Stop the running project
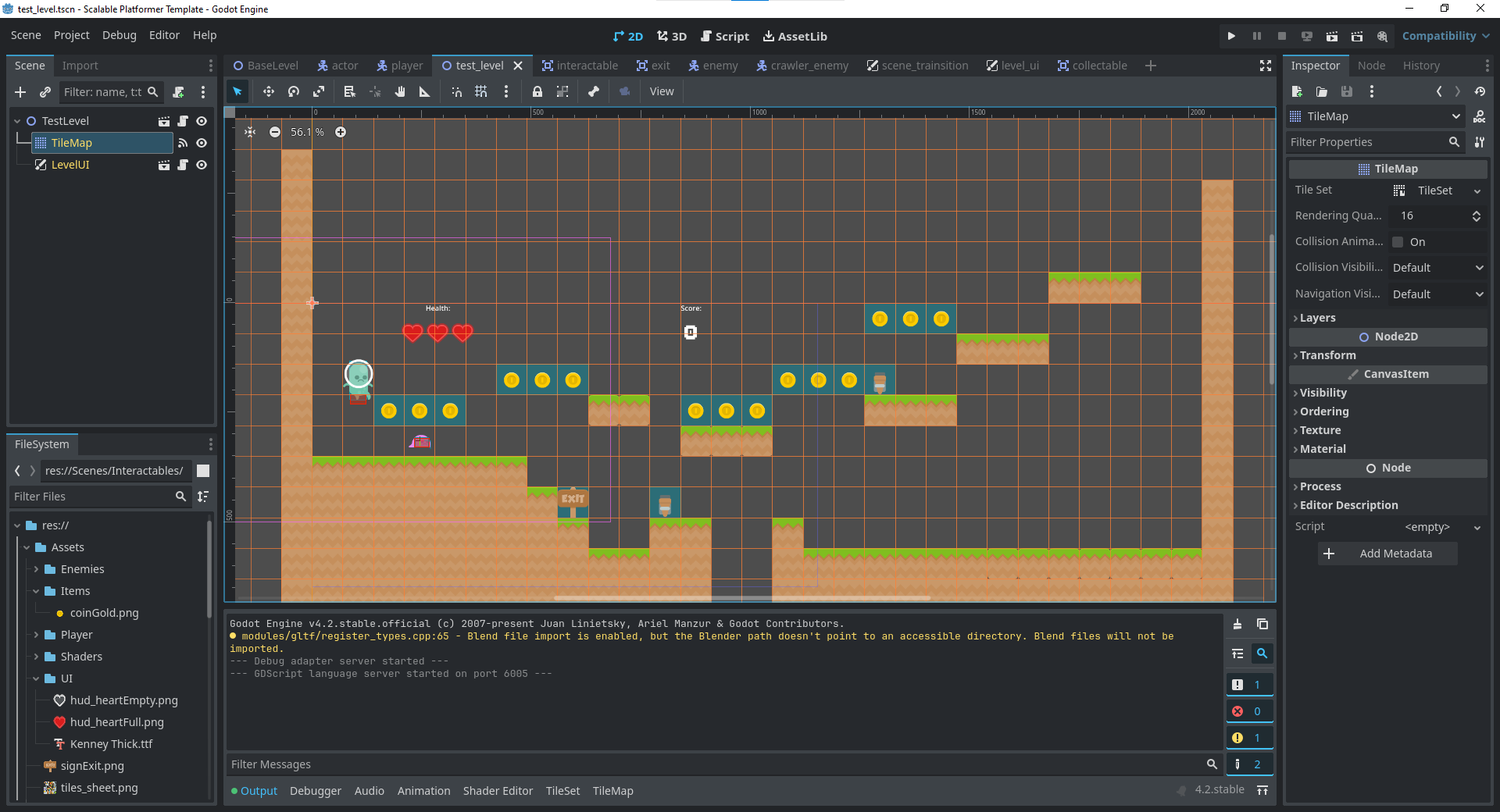Image resolution: width=1500 pixels, height=812 pixels. tap(1281, 36)
